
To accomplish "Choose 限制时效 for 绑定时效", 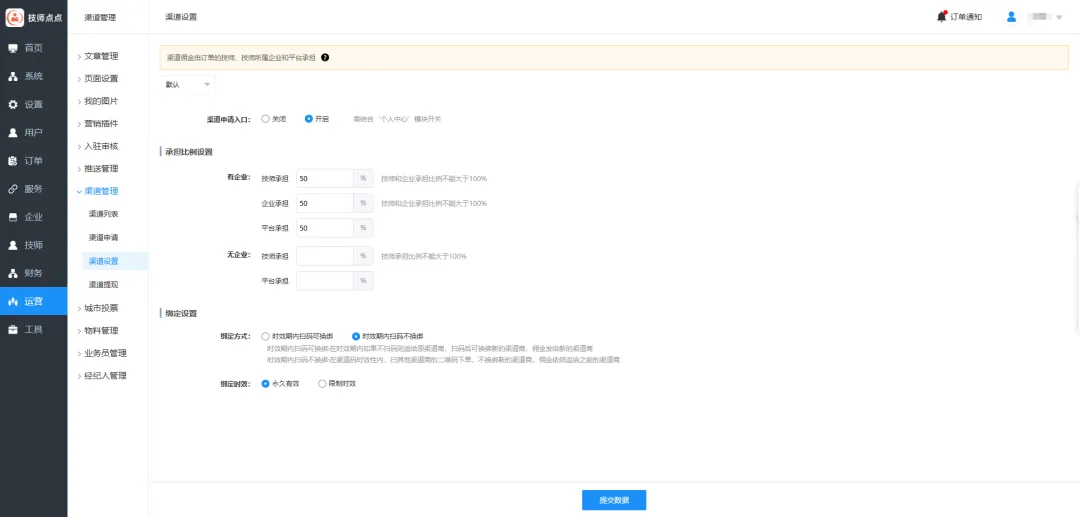I will pyautogui.click(x=321, y=383).
